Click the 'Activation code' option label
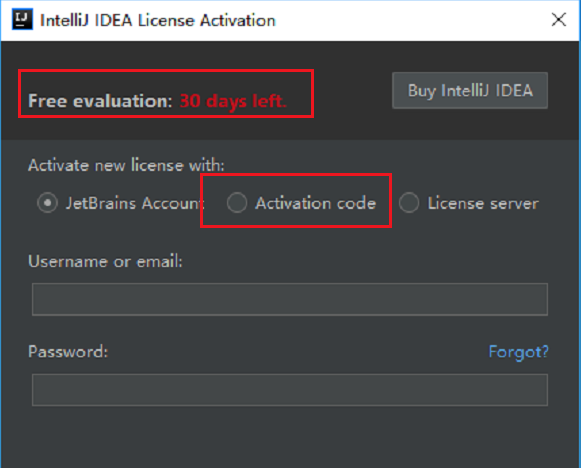This screenshot has height=468, width=581. [315, 203]
